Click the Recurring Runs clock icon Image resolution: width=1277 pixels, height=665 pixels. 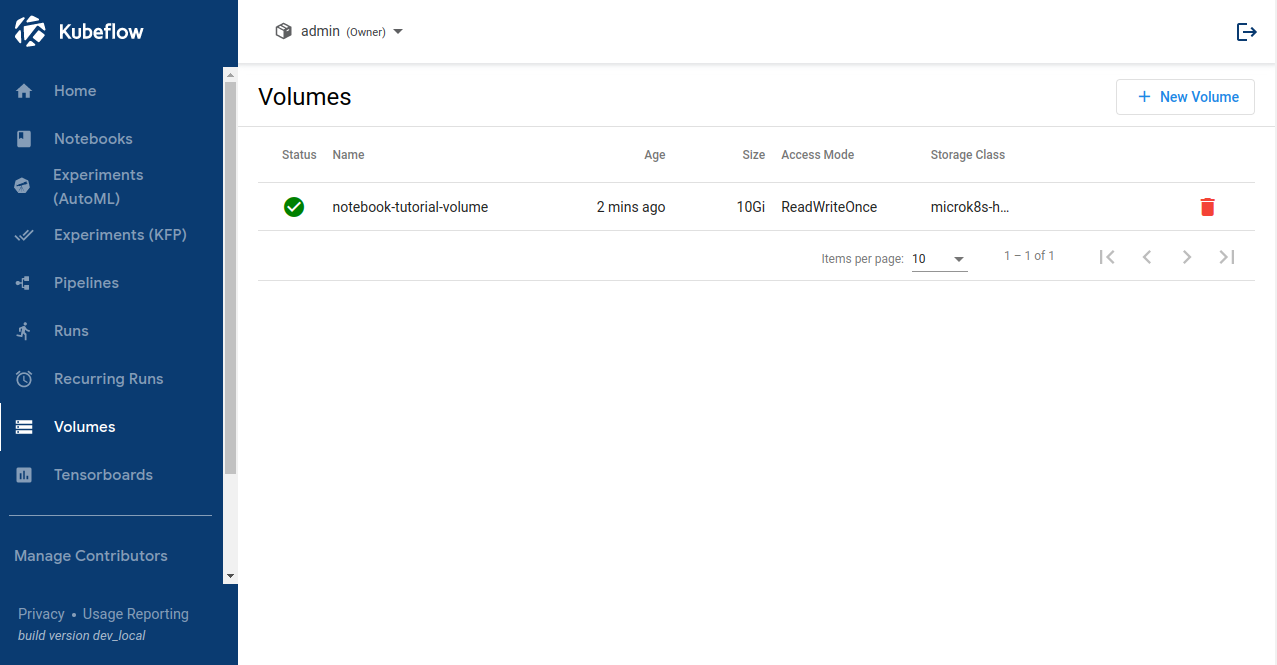point(25,379)
